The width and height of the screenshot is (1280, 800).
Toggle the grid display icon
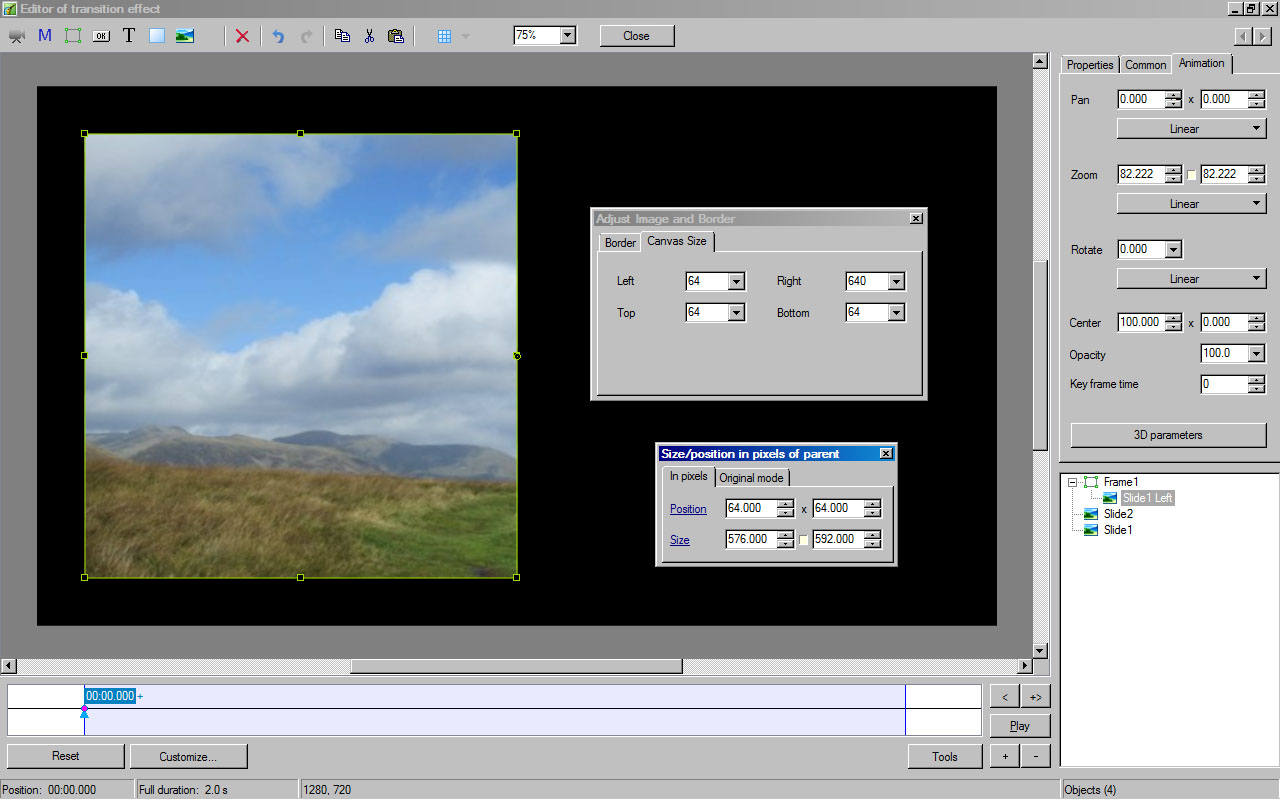(445, 36)
